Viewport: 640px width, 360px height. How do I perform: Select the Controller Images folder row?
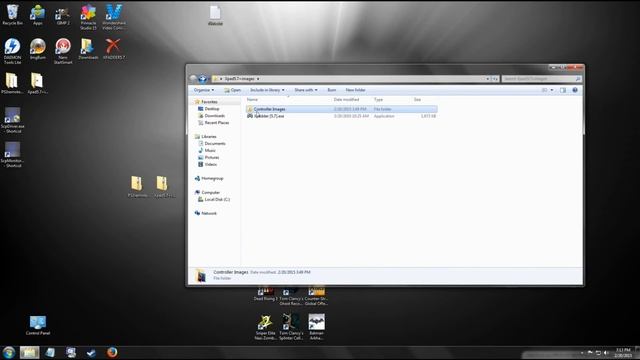[x=341, y=109]
